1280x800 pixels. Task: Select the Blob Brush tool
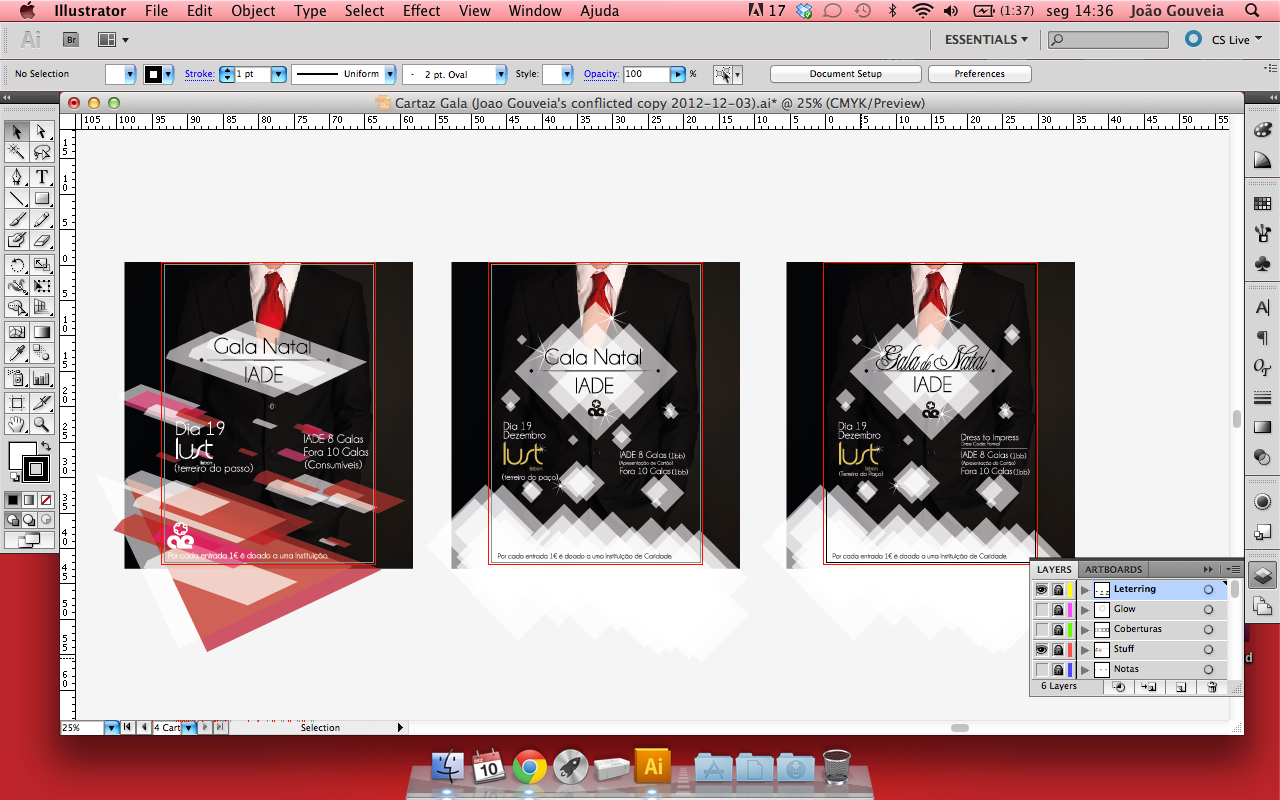[17, 240]
